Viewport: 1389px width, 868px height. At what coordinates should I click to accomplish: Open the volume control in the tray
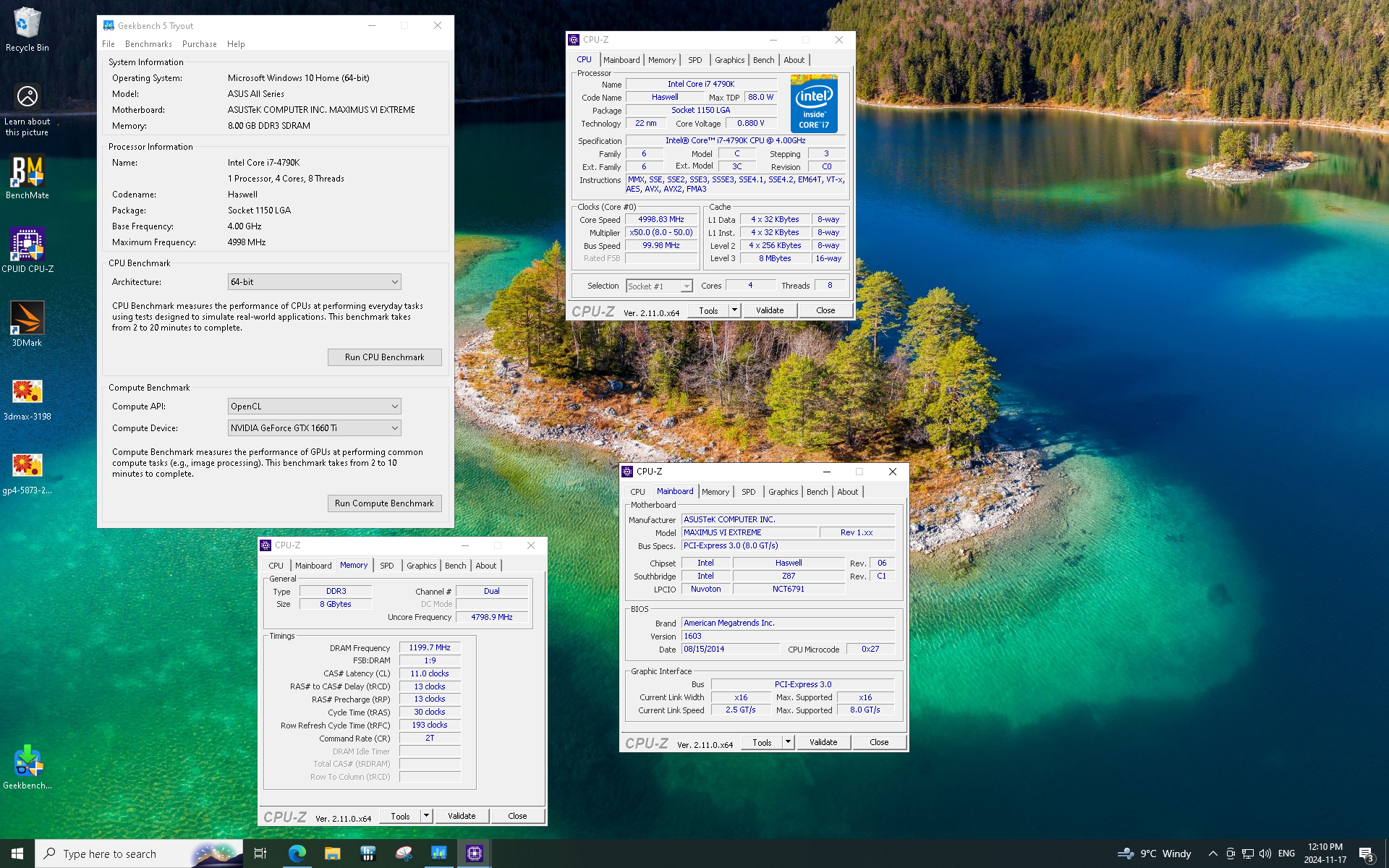click(1265, 854)
